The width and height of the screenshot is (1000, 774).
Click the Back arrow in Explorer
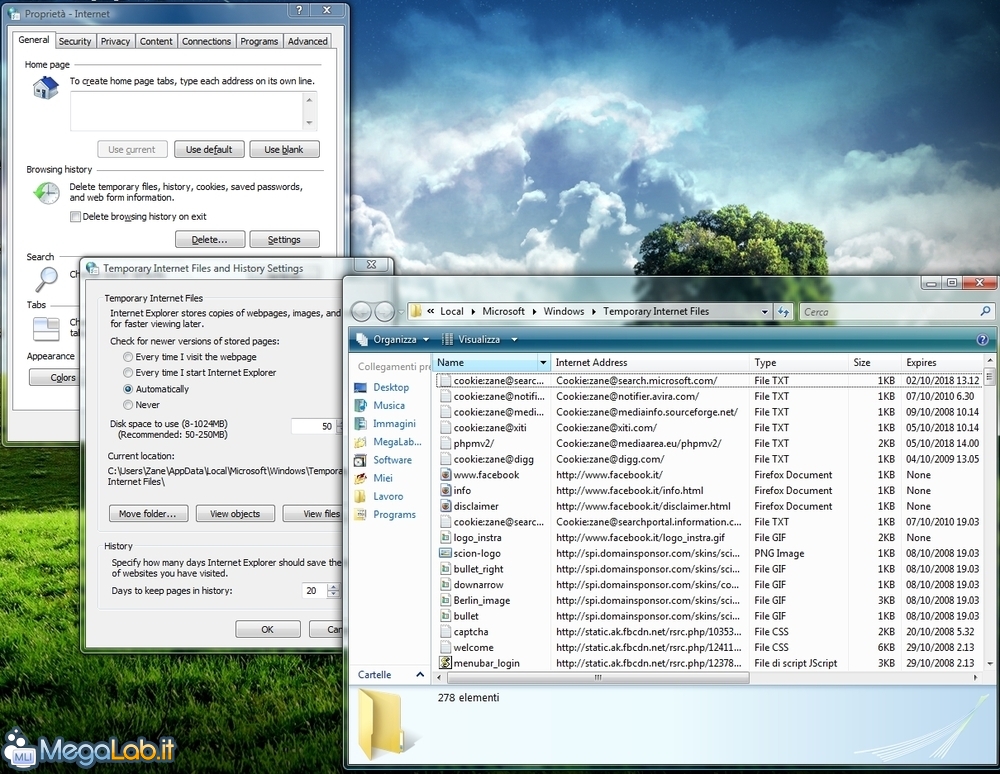[x=362, y=312]
